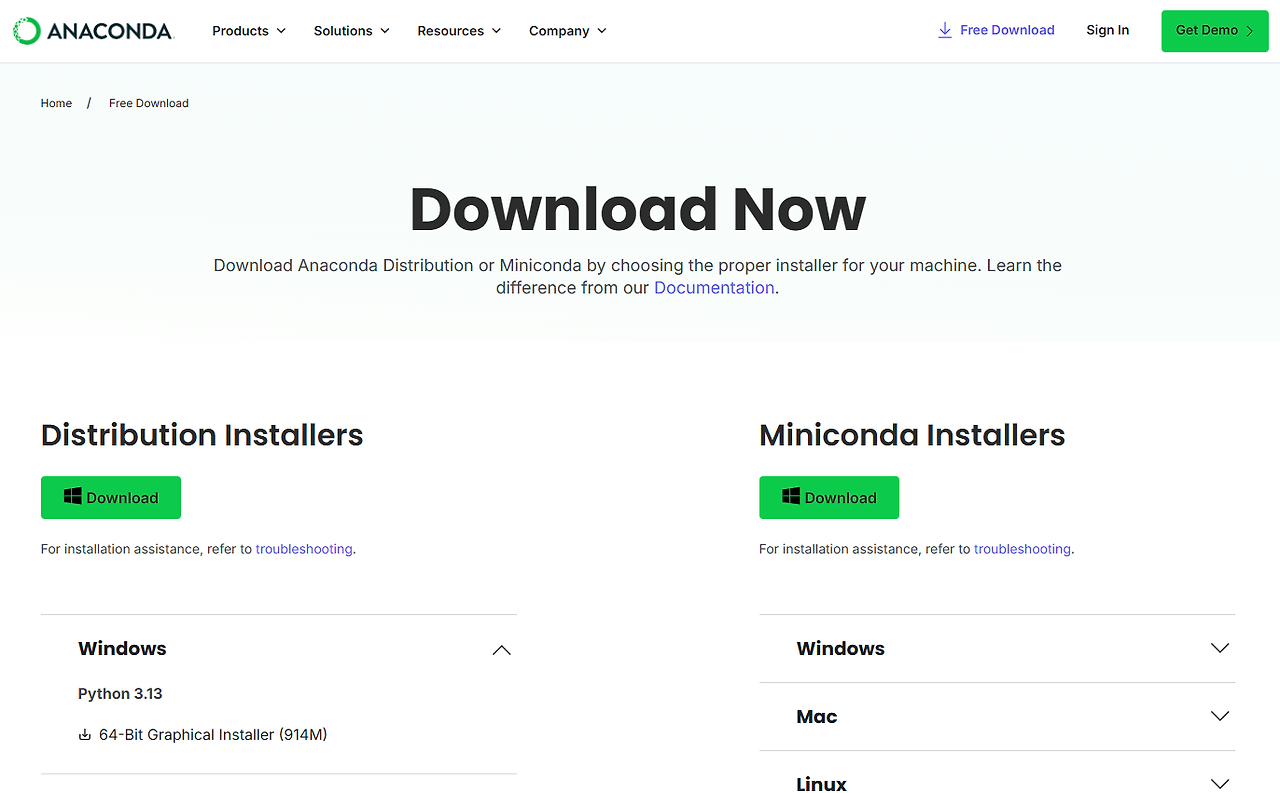The image size is (1280, 793).
Task: Click Sign In
Action: pyautogui.click(x=1108, y=30)
